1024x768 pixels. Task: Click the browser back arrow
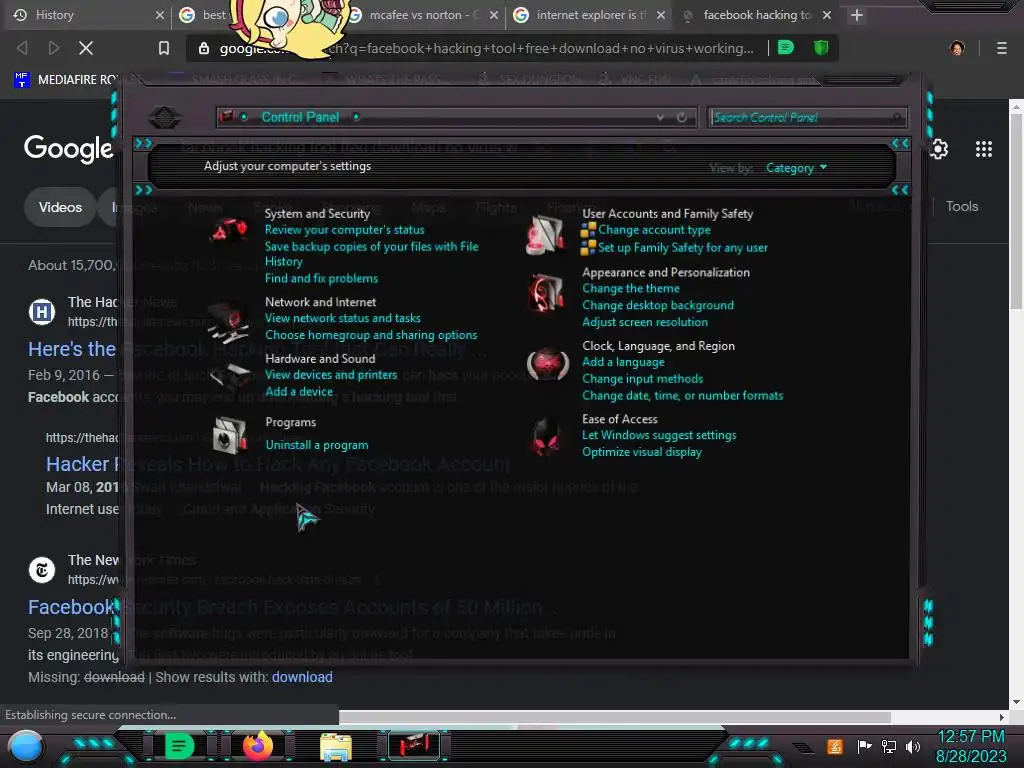22,48
